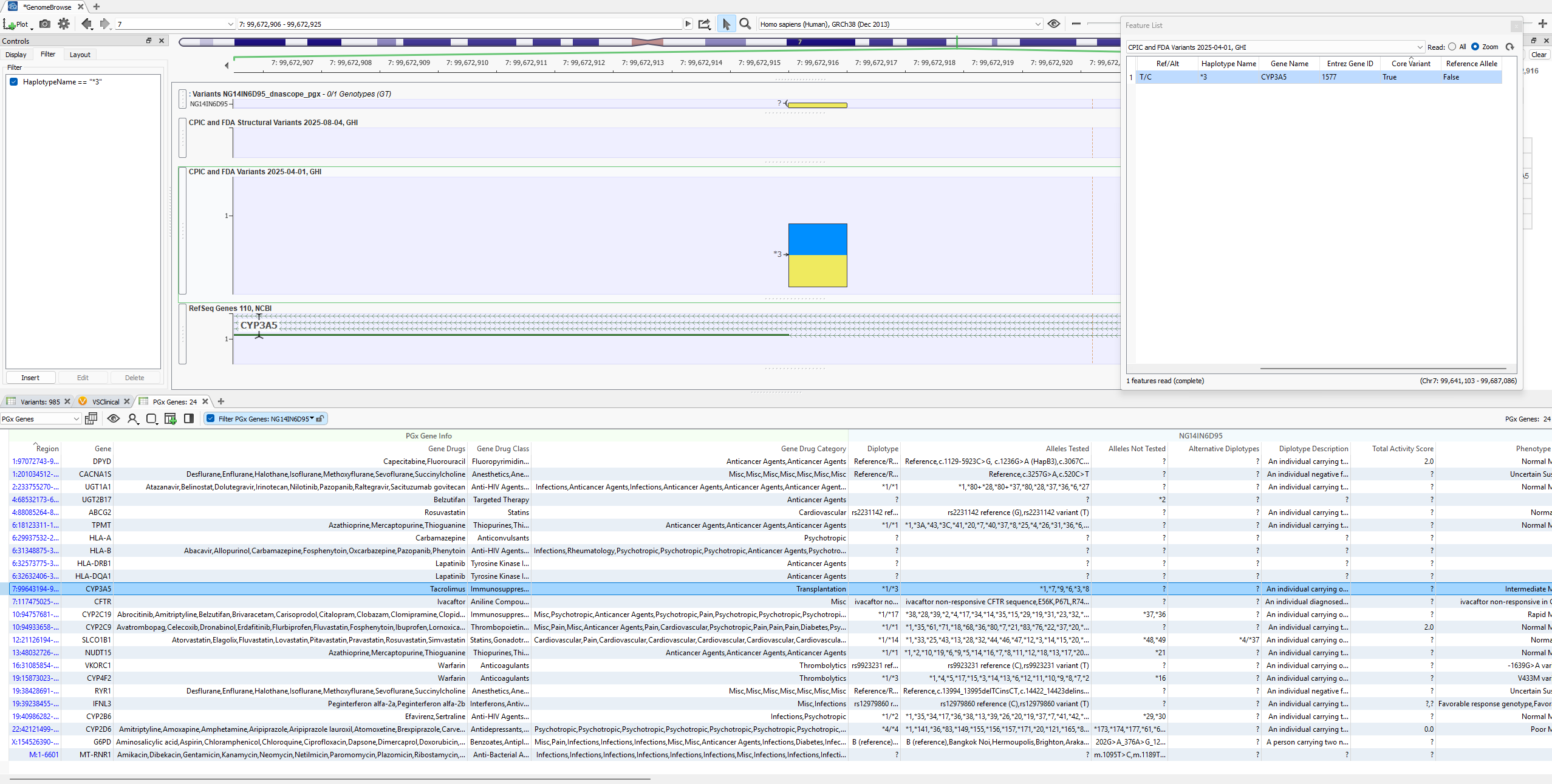Screen dimensions: 1552x784
Task: Toggle the side panel split icon
Action: click(x=189, y=418)
